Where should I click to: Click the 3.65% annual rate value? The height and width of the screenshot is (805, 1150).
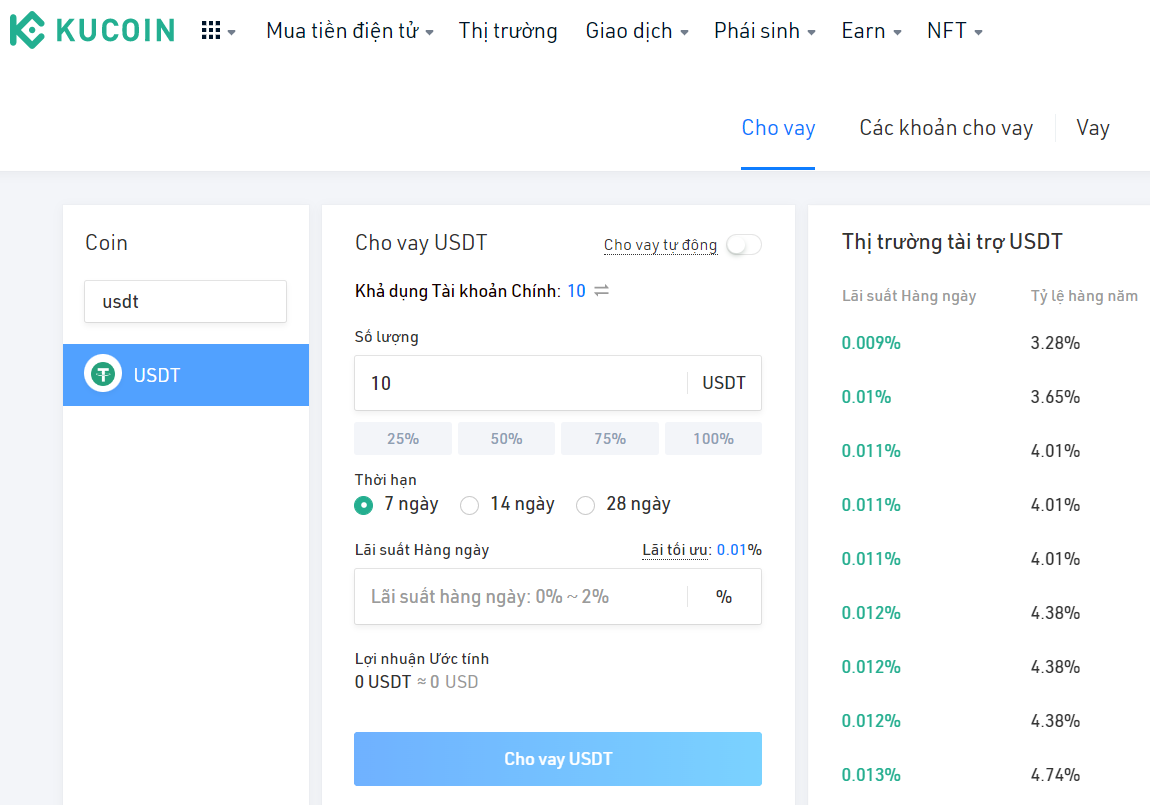[x=1055, y=397]
